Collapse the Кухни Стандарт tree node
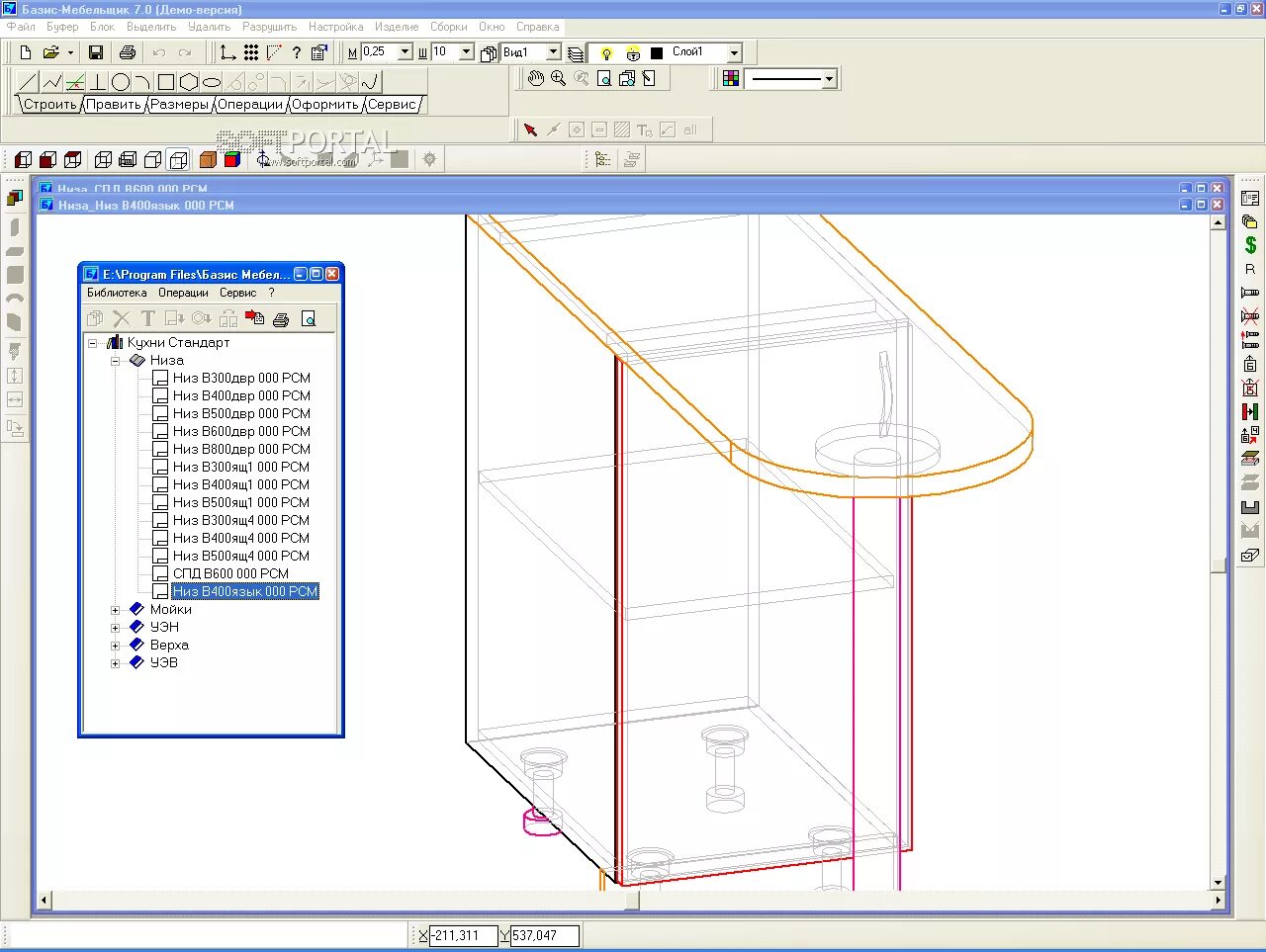The image size is (1266, 952). tap(93, 343)
